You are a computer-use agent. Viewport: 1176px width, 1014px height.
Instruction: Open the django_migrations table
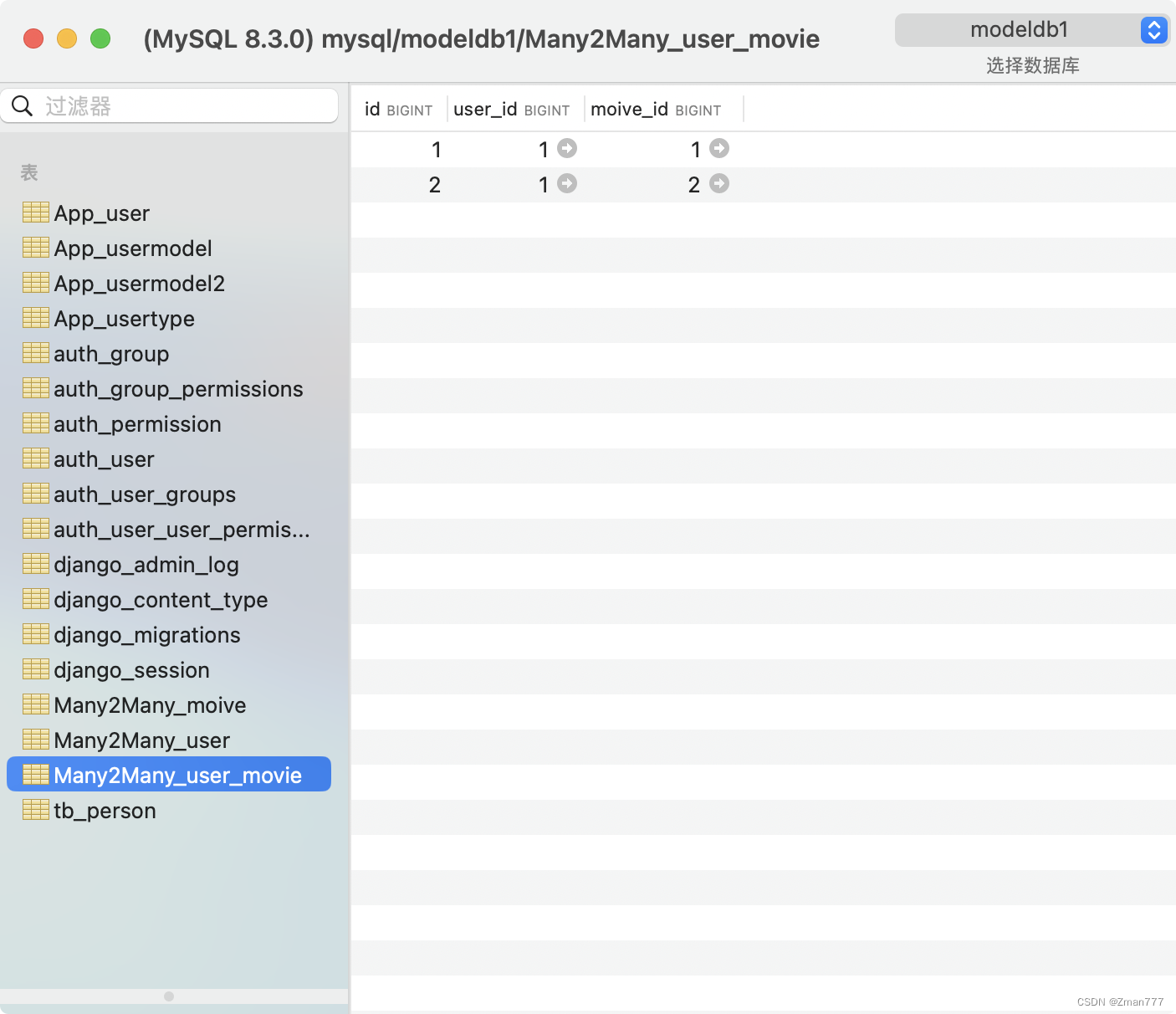146,634
